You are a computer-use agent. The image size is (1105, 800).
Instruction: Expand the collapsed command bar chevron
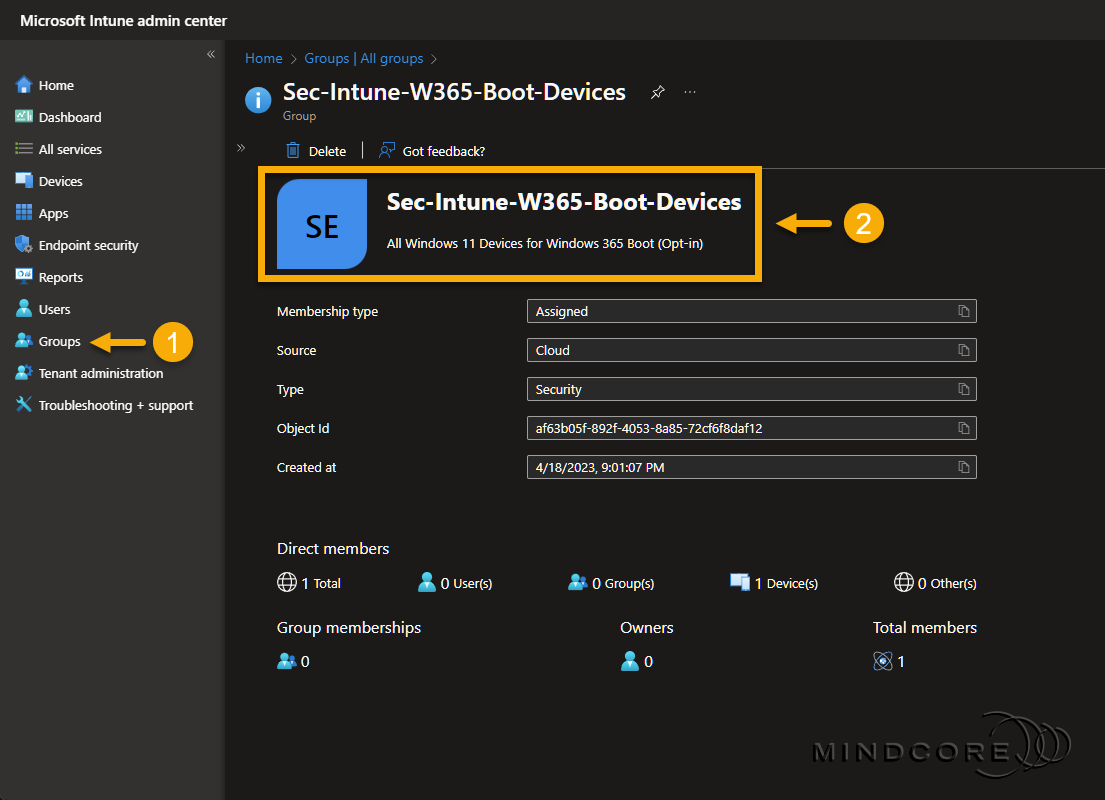click(x=240, y=146)
